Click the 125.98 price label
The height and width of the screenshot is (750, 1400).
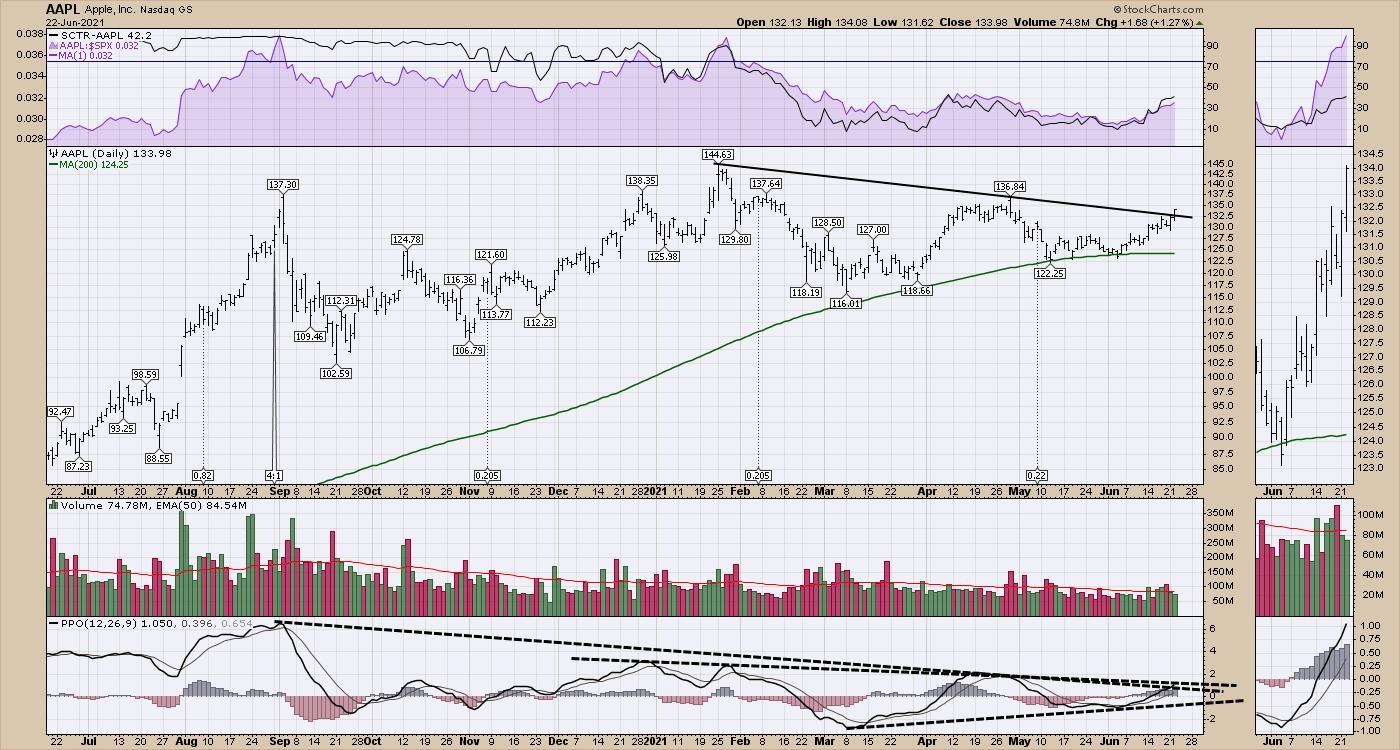(x=663, y=256)
